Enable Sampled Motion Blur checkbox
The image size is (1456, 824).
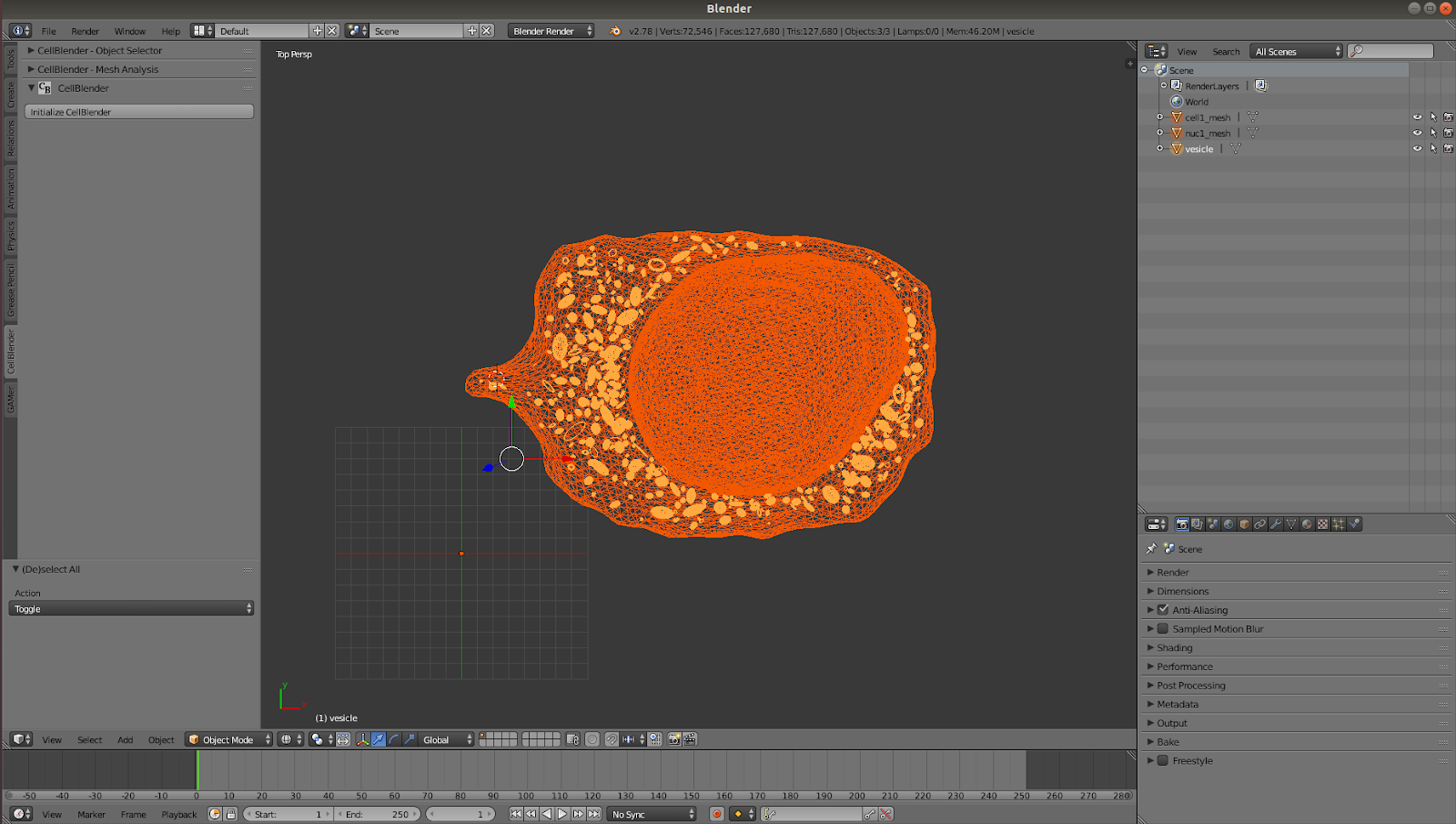click(1163, 628)
